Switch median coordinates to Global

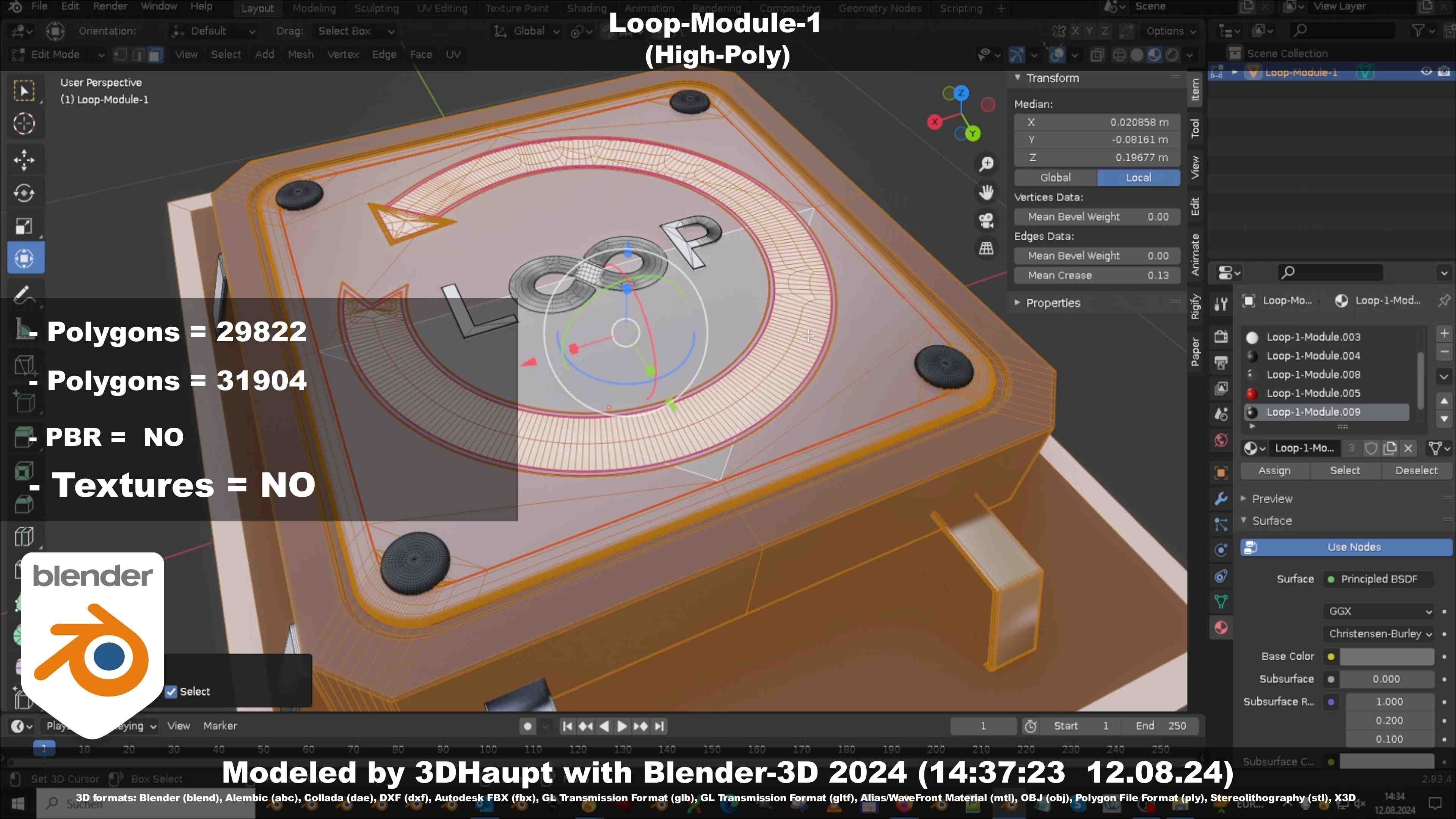click(x=1055, y=177)
